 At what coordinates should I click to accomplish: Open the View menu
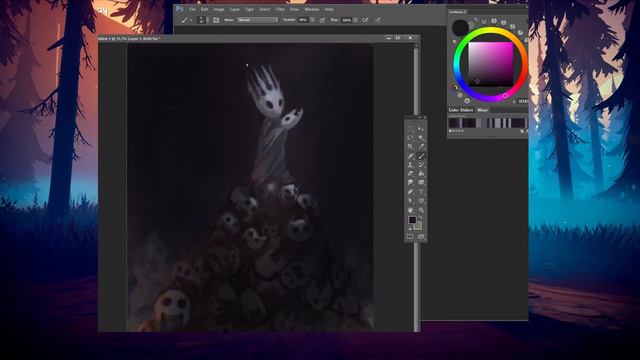pyautogui.click(x=294, y=9)
